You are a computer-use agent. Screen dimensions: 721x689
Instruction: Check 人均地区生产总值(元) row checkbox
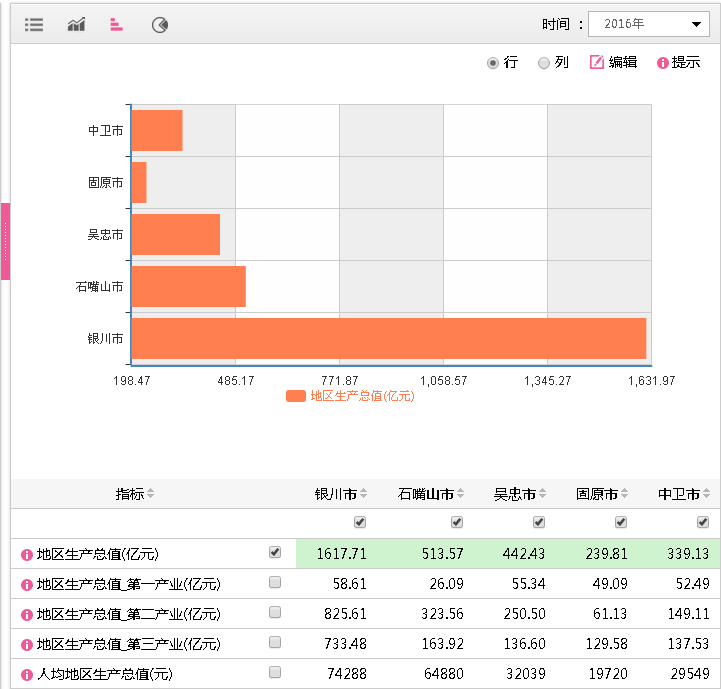pos(275,672)
